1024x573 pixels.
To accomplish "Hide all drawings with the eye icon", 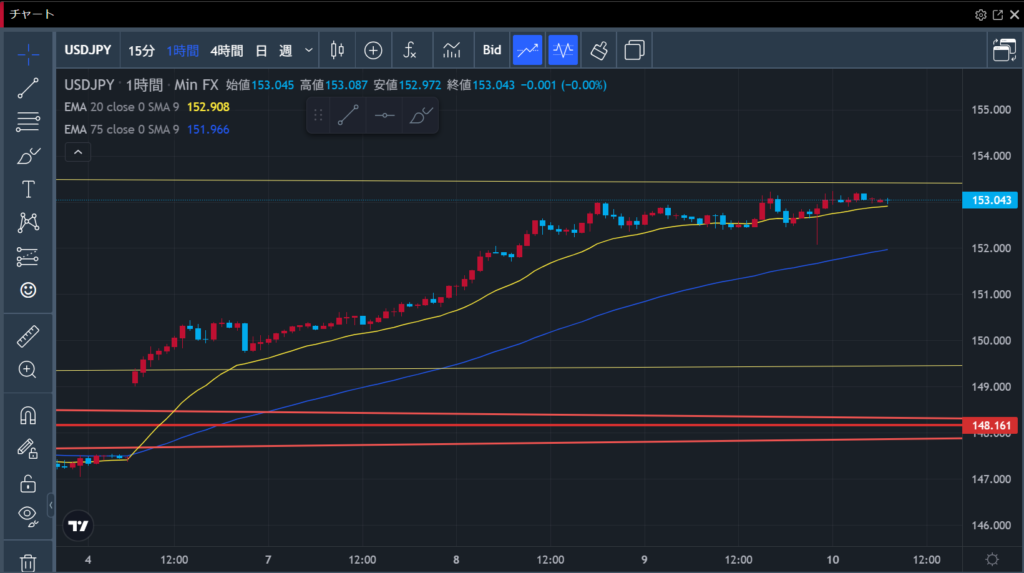I will (x=28, y=516).
